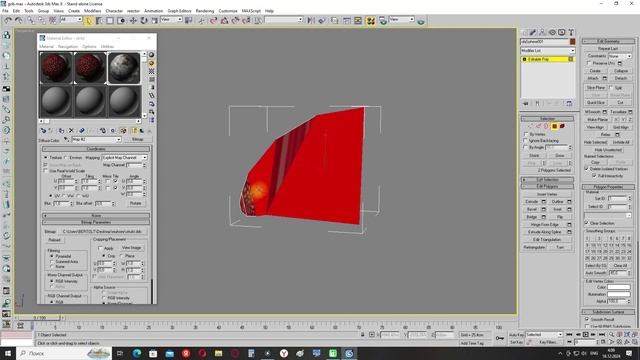Open the Modifiers menu
Viewport: 640px width, 360px height.
tap(92, 11)
